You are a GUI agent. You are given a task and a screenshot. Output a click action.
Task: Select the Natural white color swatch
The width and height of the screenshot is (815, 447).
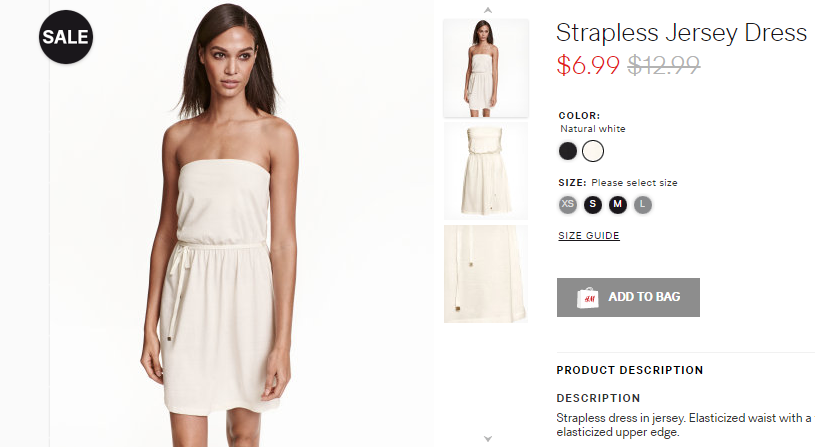click(x=593, y=151)
